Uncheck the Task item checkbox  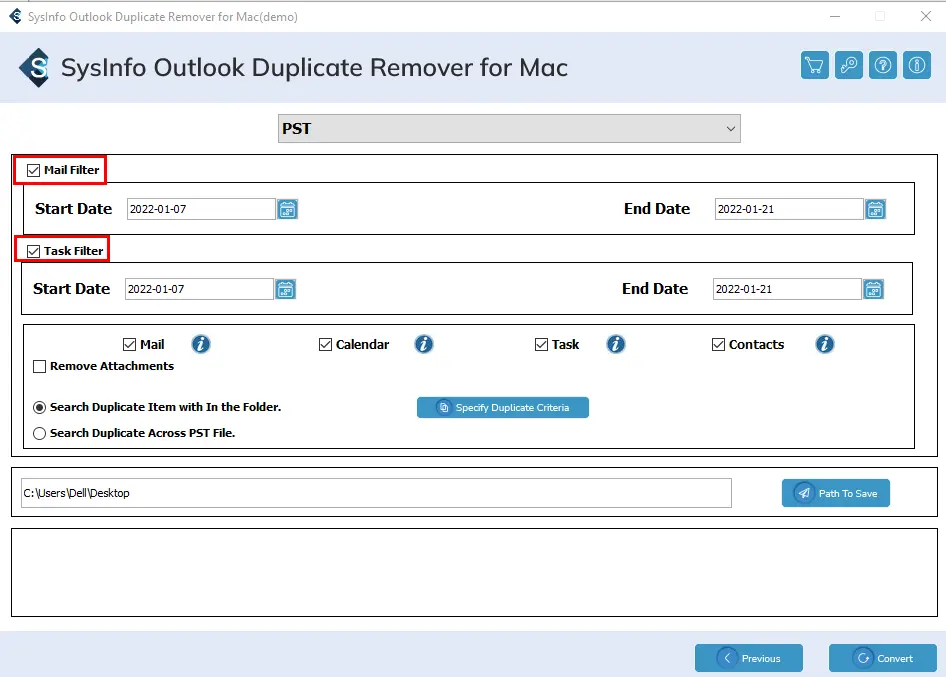click(541, 345)
